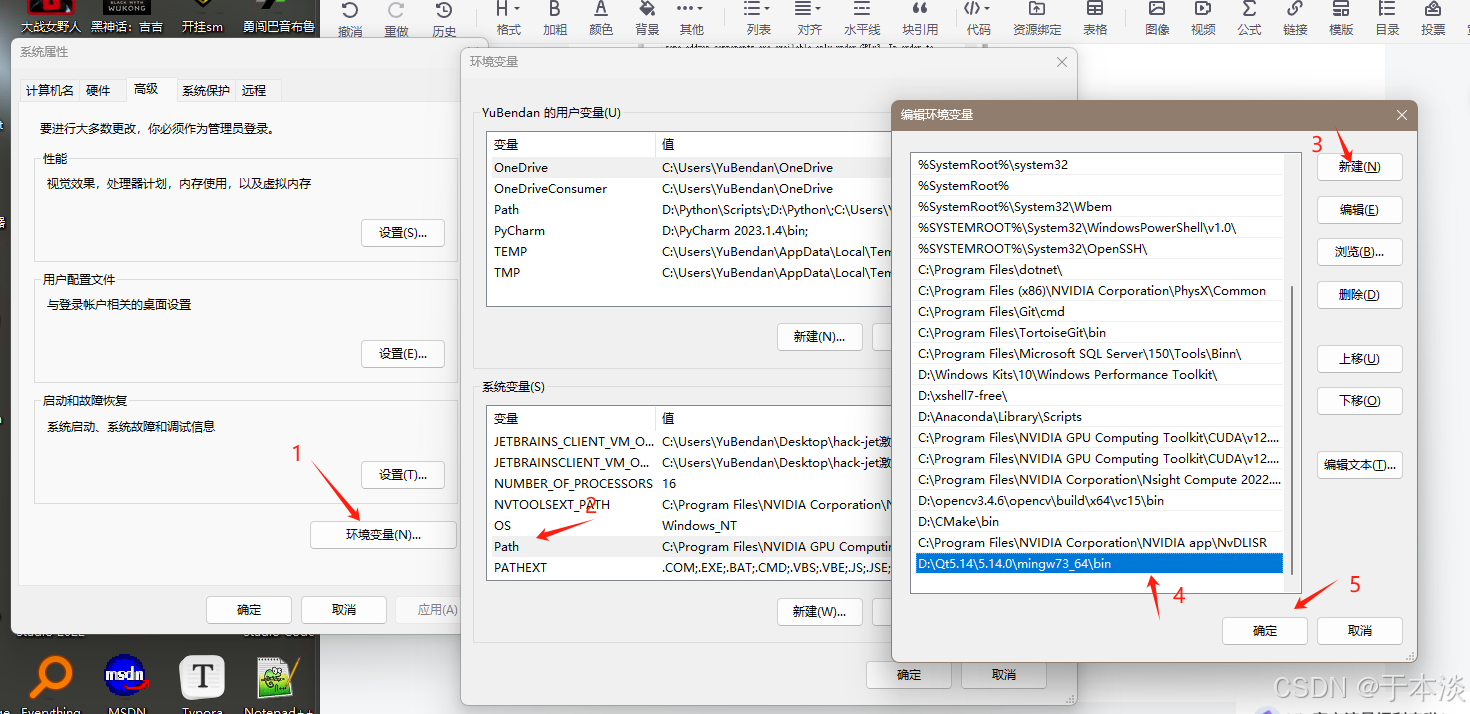Select the 背景 background fill tool

(647, 9)
